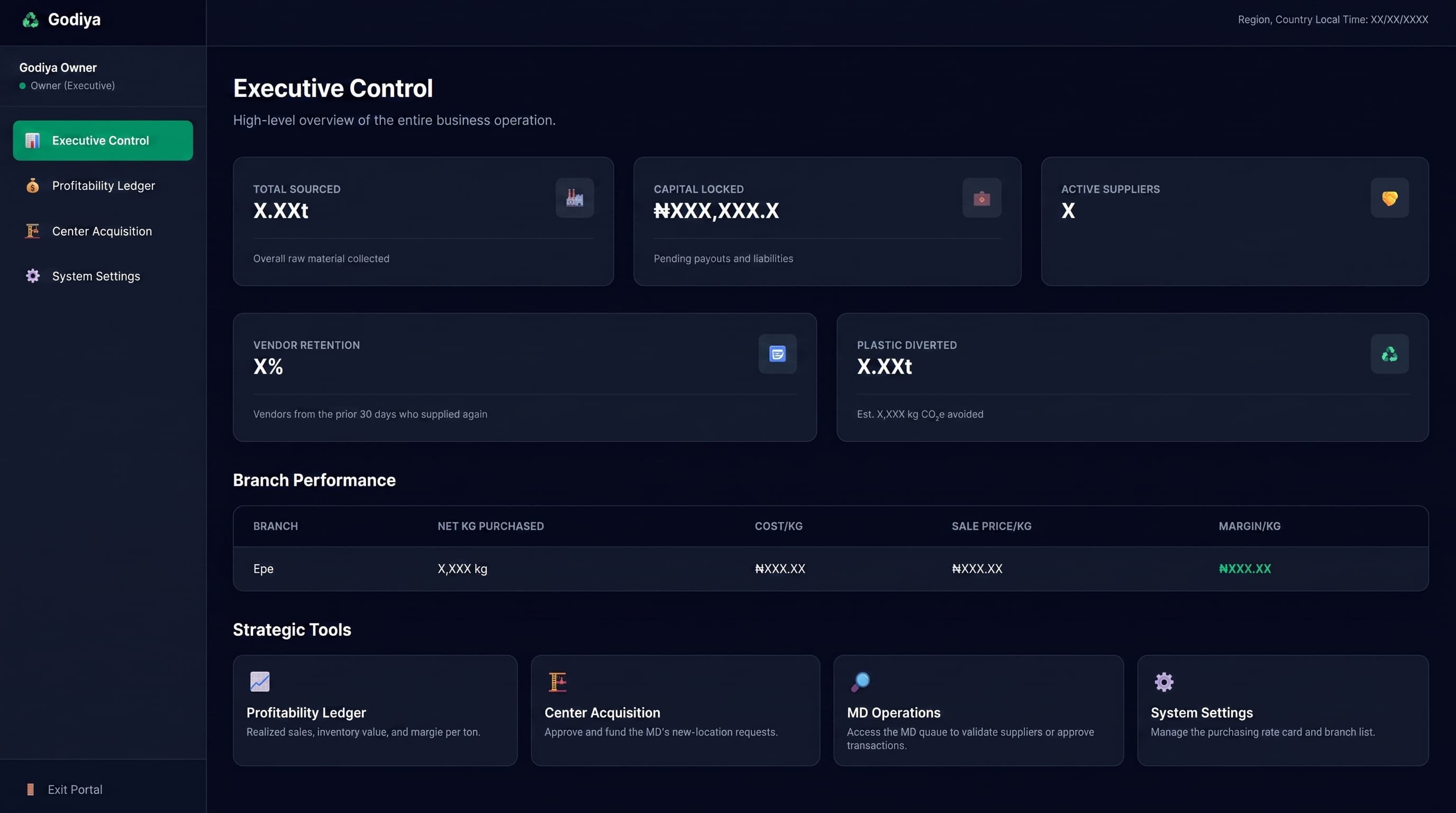Click the factory icon on Total Sourced card
The width and height of the screenshot is (1456, 813).
coord(575,198)
